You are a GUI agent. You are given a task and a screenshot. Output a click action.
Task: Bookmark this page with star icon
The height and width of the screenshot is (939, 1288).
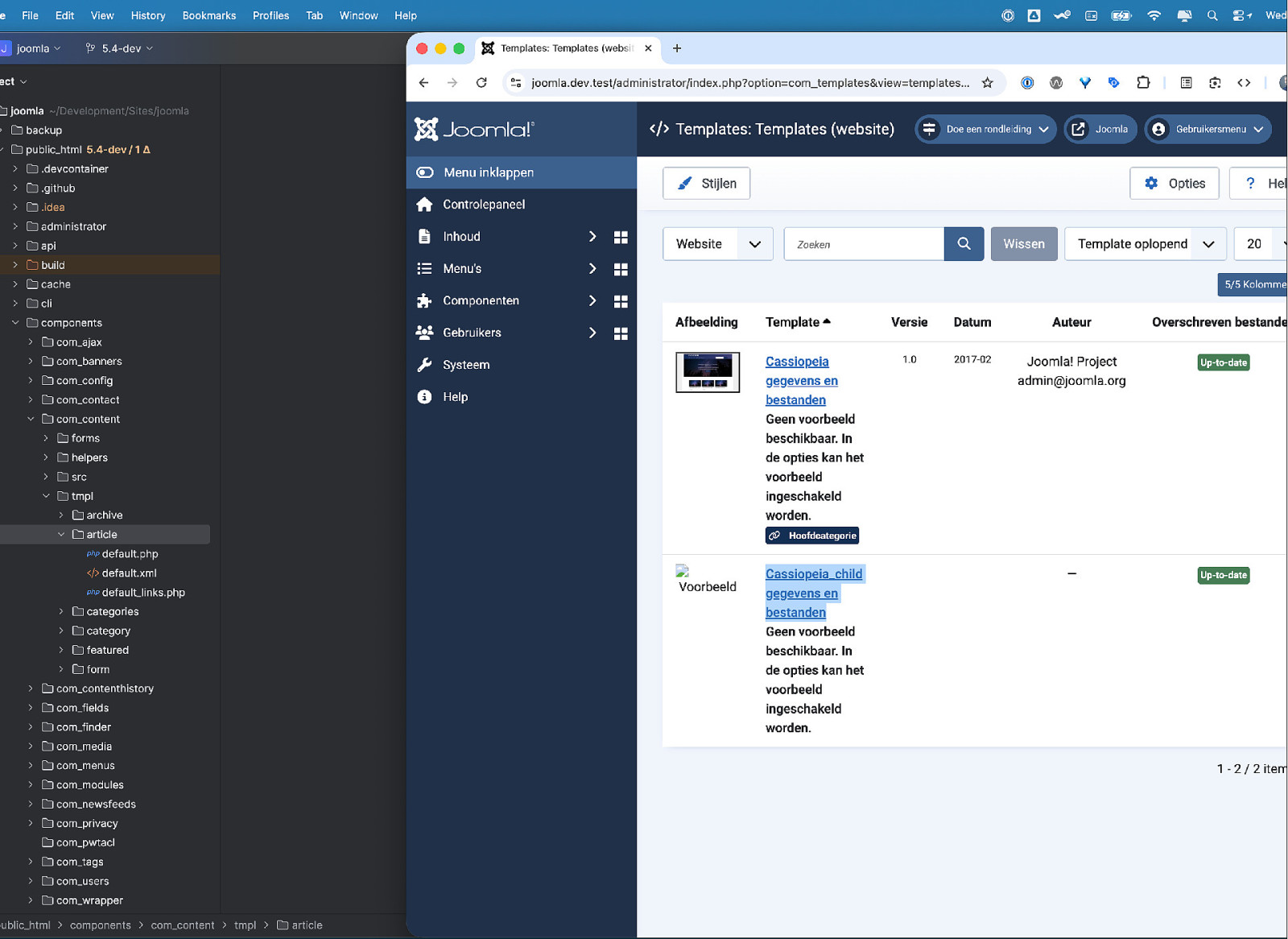[987, 83]
